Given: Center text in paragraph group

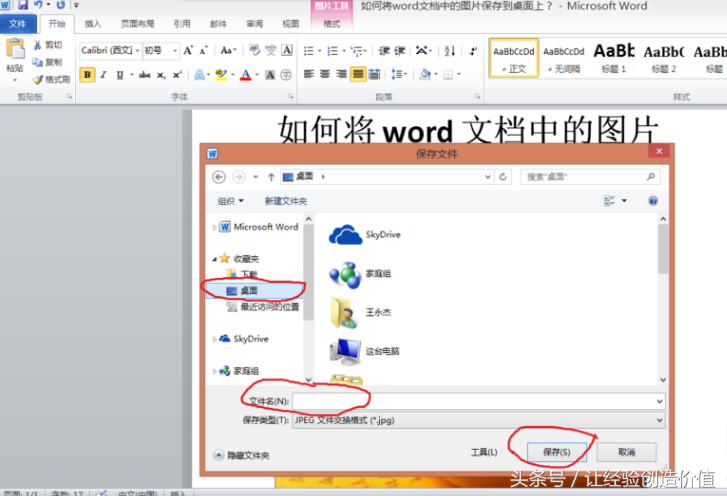Looking at the screenshot, I should coord(325,74).
